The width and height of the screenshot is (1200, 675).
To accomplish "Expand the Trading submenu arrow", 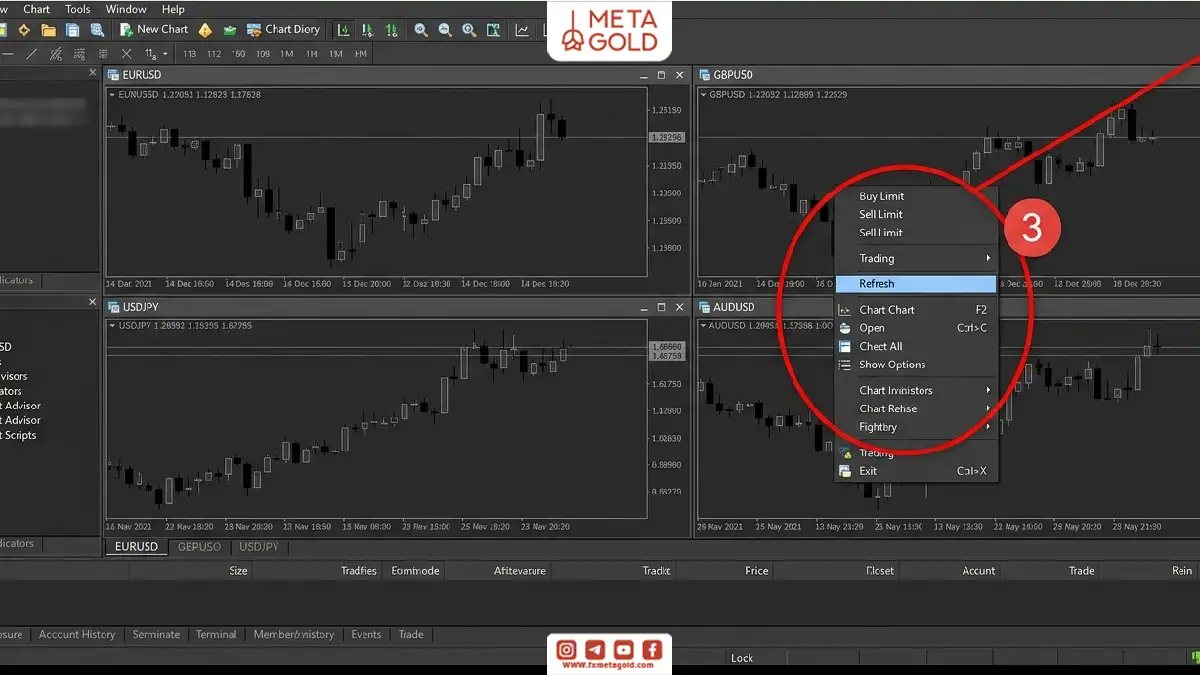I will pyautogui.click(x=988, y=259).
